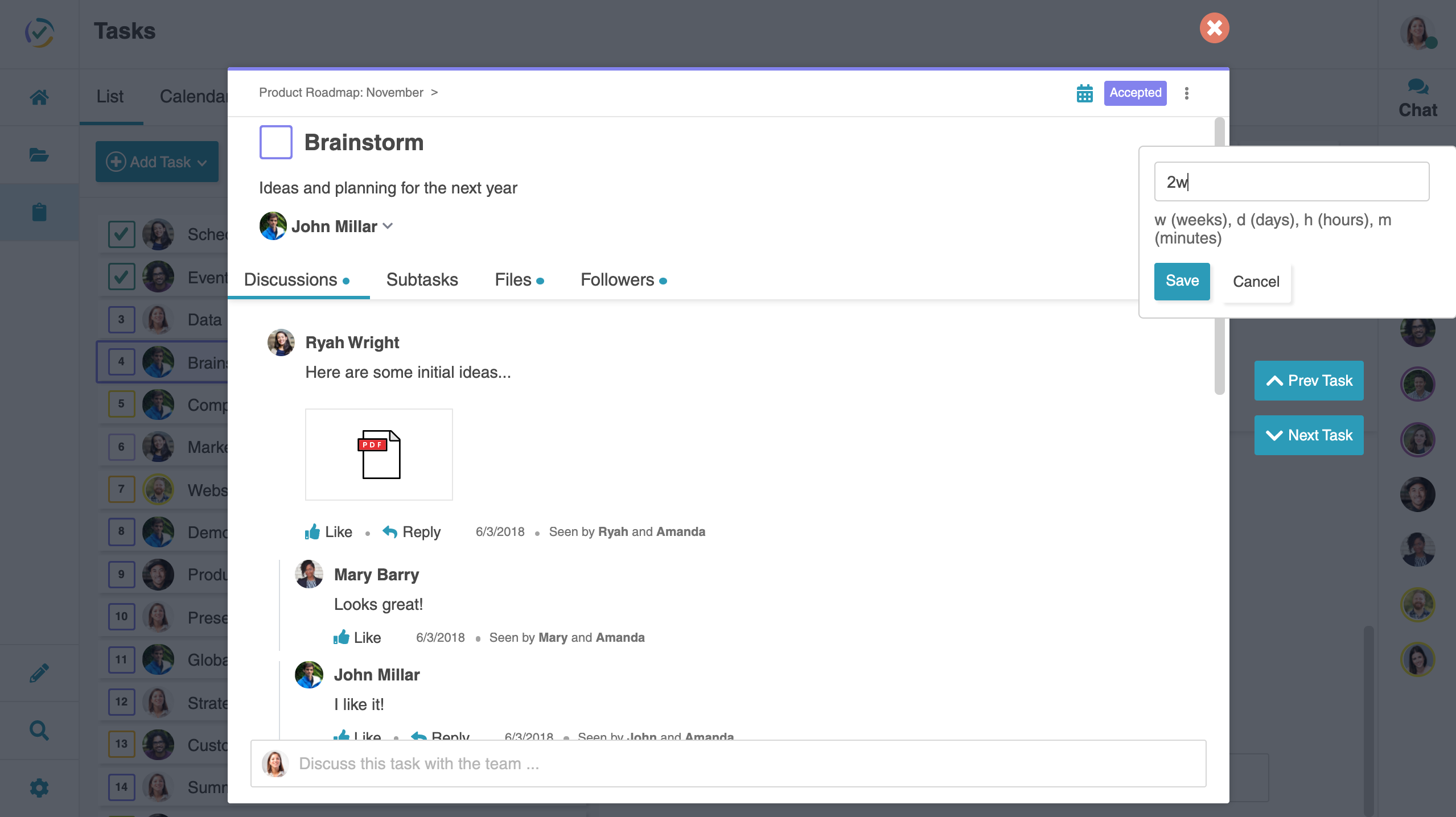
Task: Check task number 9 Produ box
Action: tap(122, 574)
